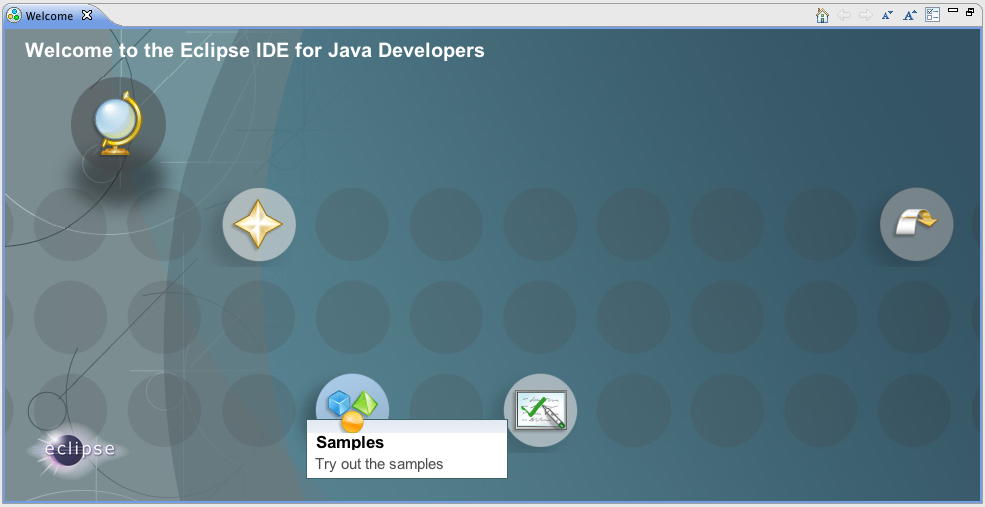Viewport: 985px width, 507px height.
Task: Click the Welcome to the Eclipse IDE heading
Action: (254, 50)
